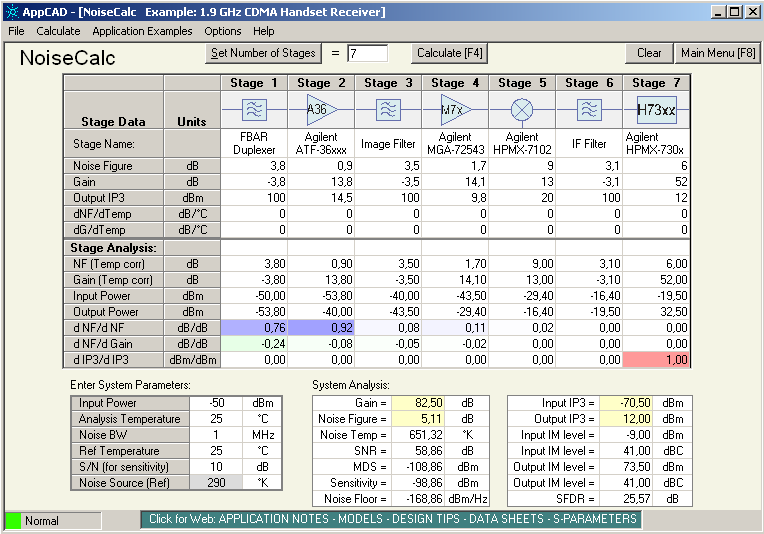Select Stage 7 Output IP3 cell 12
The image size is (764, 534).
(x=656, y=198)
